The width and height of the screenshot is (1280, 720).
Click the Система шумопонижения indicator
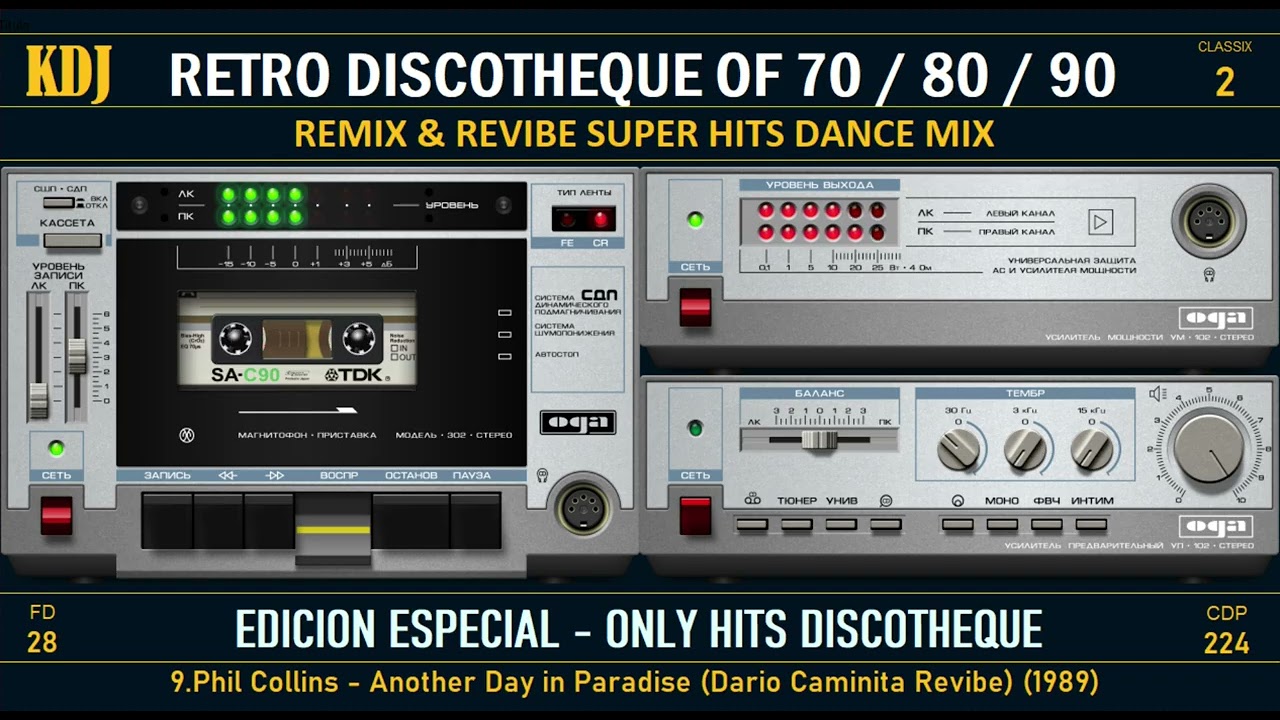click(x=505, y=334)
